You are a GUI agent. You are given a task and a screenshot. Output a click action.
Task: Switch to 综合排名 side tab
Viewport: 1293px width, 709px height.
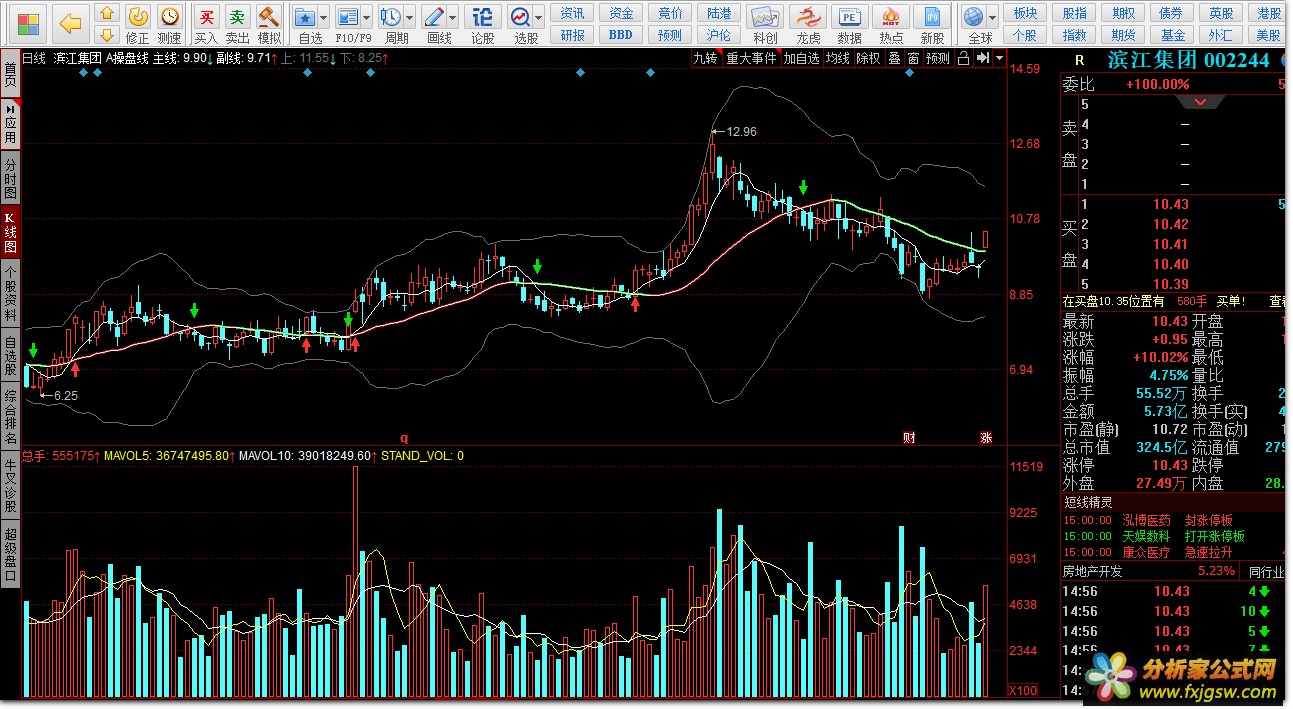10,415
